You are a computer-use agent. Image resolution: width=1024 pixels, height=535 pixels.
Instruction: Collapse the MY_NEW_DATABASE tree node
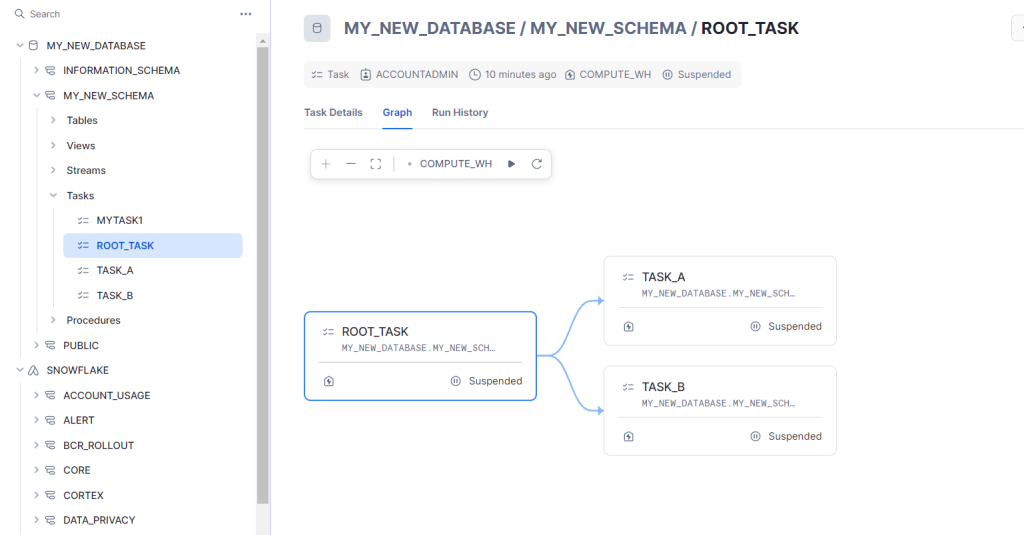(x=20, y=46)
